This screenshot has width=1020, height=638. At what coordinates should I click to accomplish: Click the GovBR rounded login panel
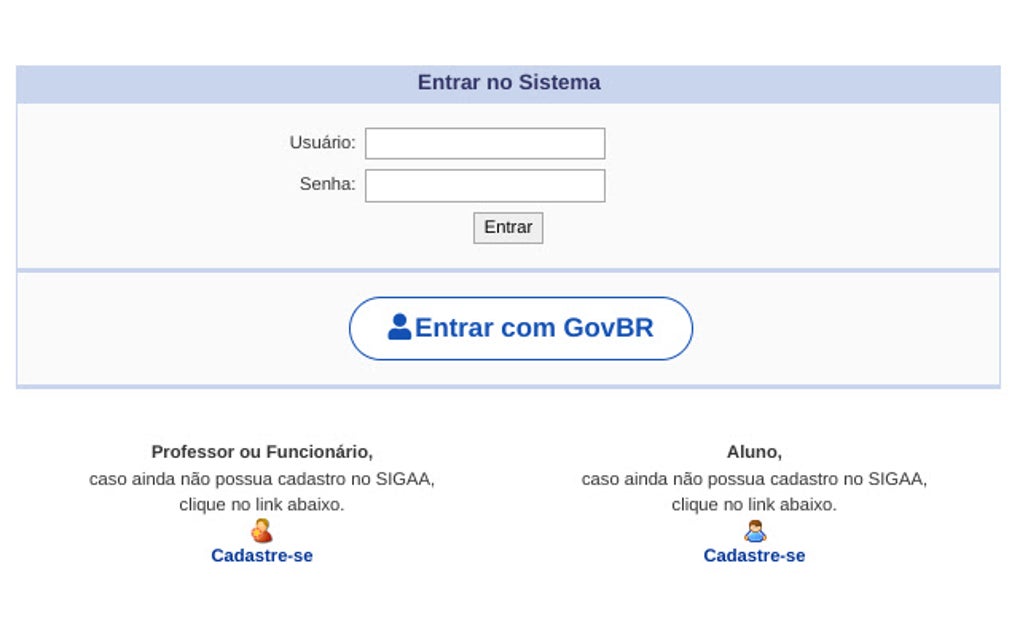pyautogui.click(x=520, y=327)
